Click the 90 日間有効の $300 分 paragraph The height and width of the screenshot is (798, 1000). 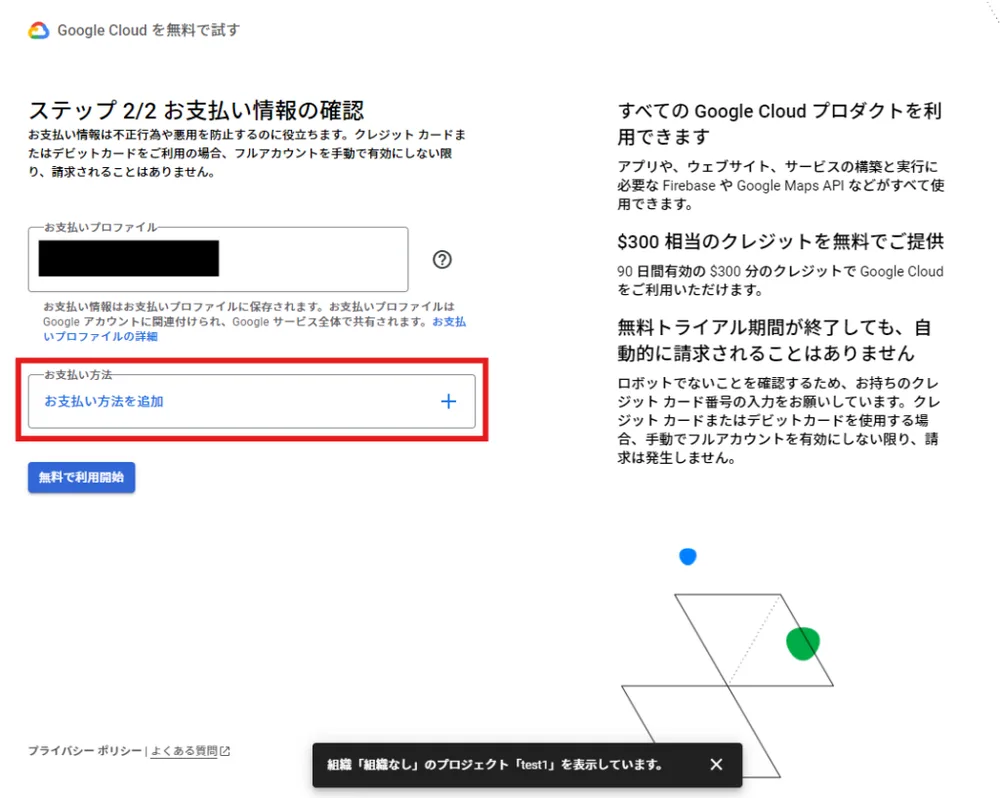click(x=780, y=281)
